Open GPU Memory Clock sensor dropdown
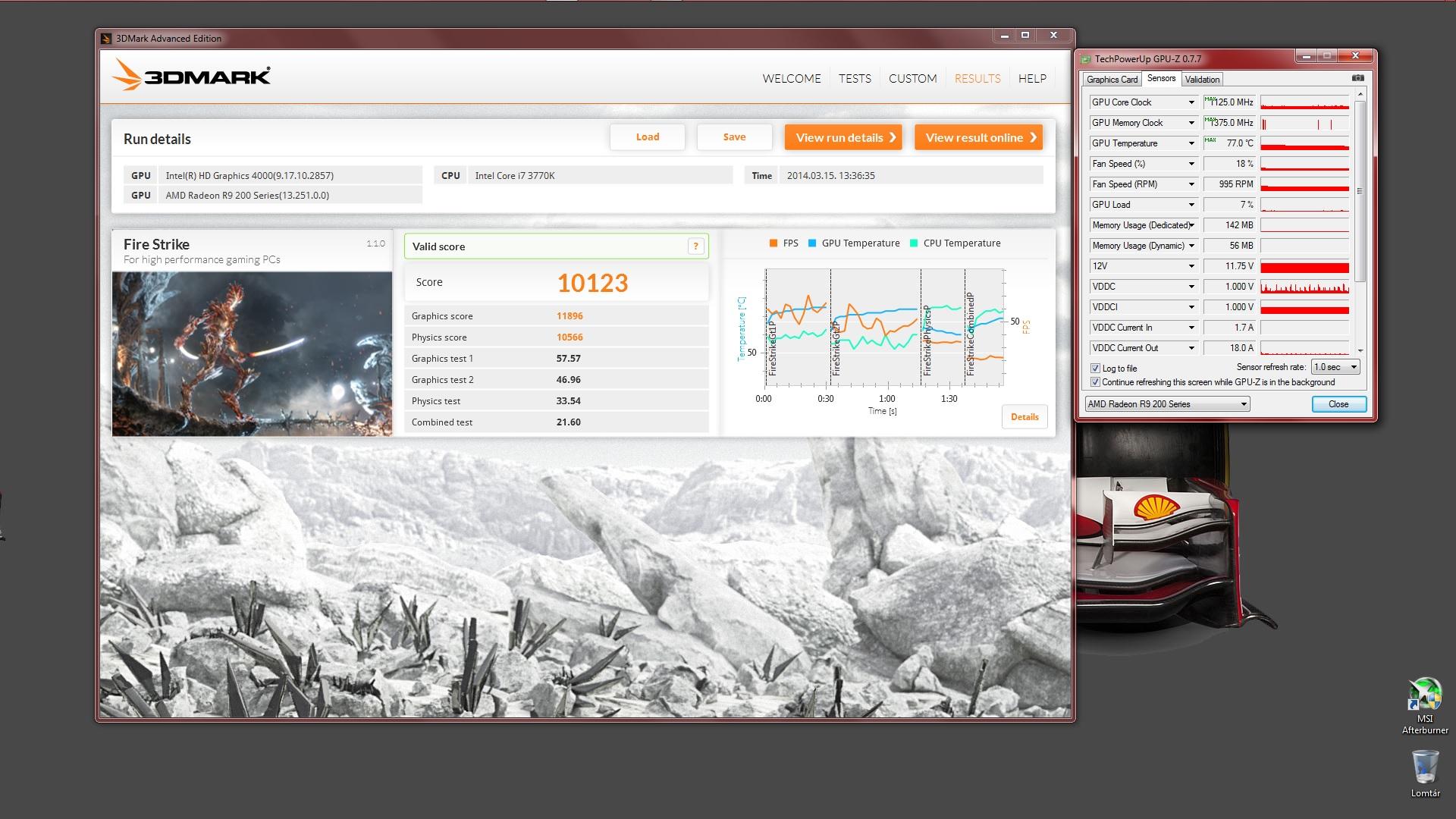The width and height of the screenshot is (1456, 819). pyautogui.click(x=1191, y=123)
